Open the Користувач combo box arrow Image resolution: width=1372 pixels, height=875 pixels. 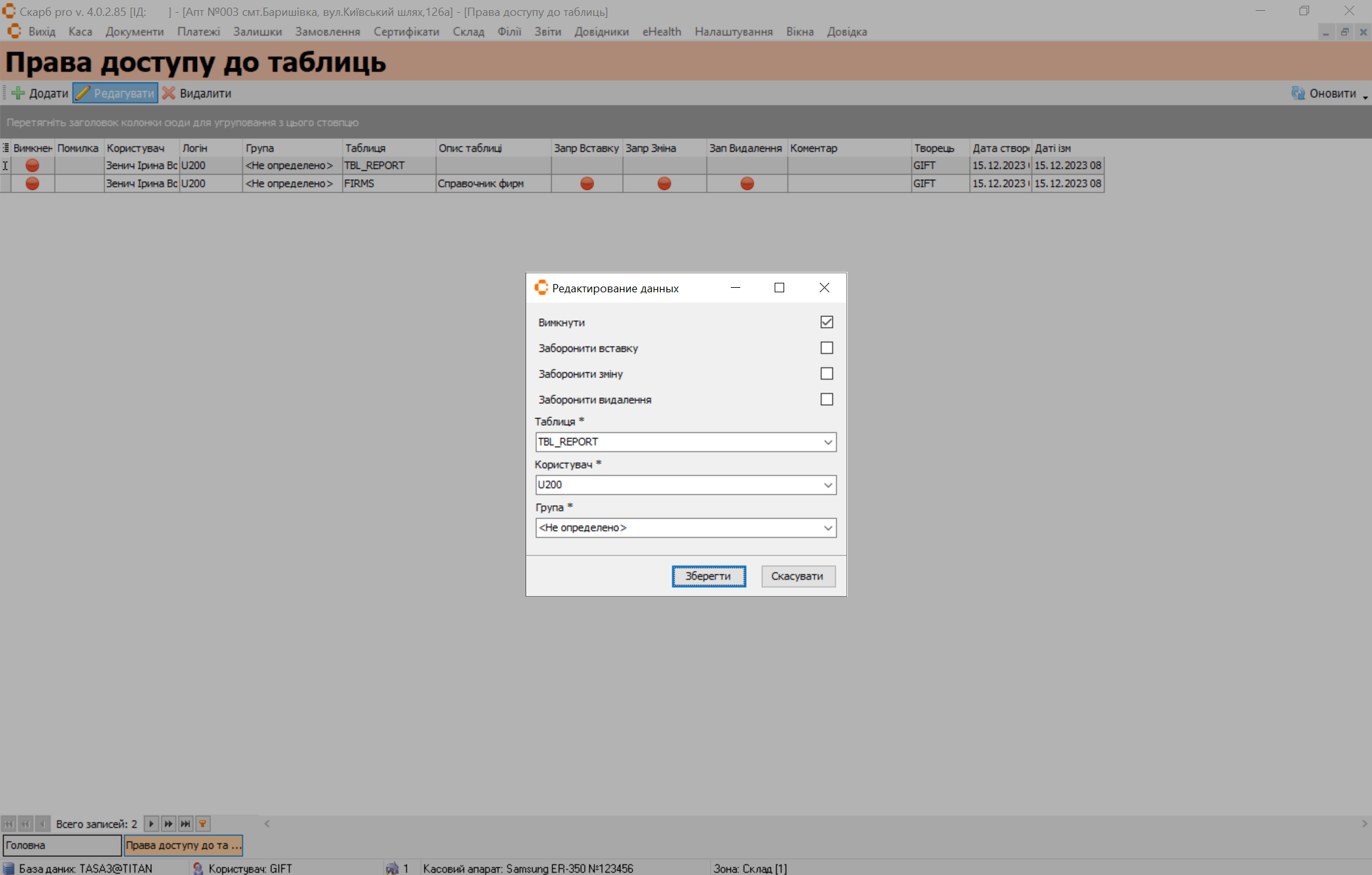pyautogui.click(x=828, y=485)
